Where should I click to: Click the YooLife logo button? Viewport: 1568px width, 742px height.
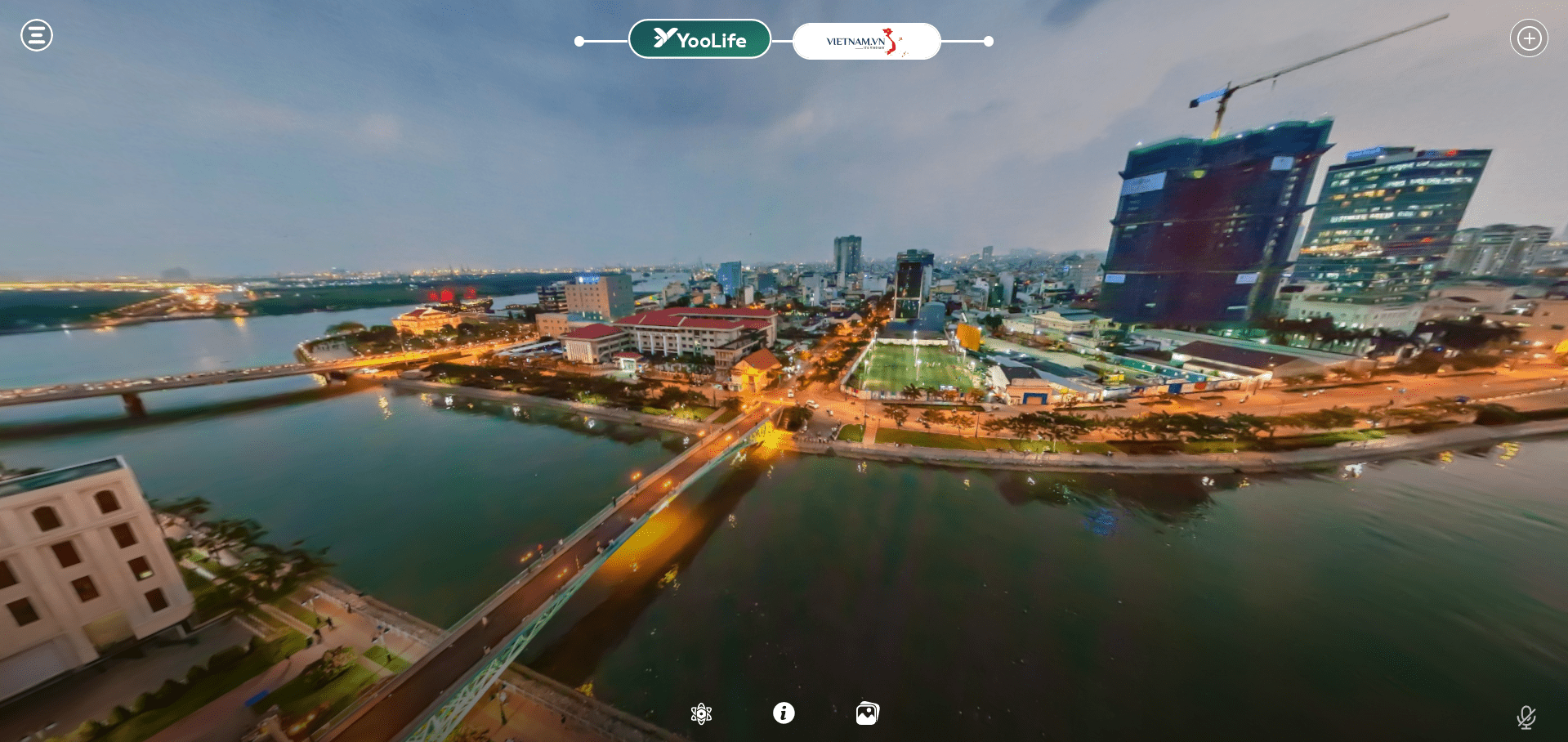(x=699, y=39)
